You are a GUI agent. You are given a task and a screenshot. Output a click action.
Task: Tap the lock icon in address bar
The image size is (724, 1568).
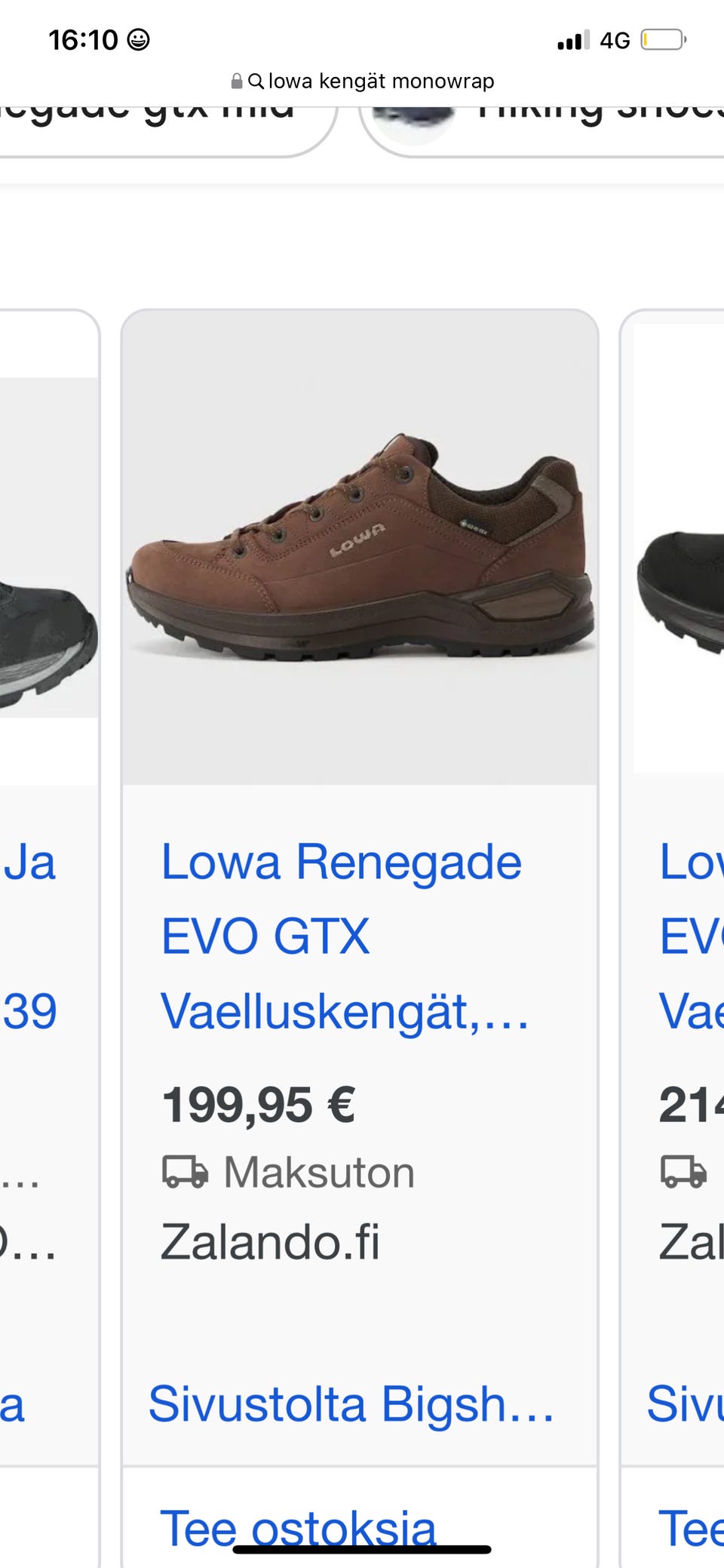[237, 81]
